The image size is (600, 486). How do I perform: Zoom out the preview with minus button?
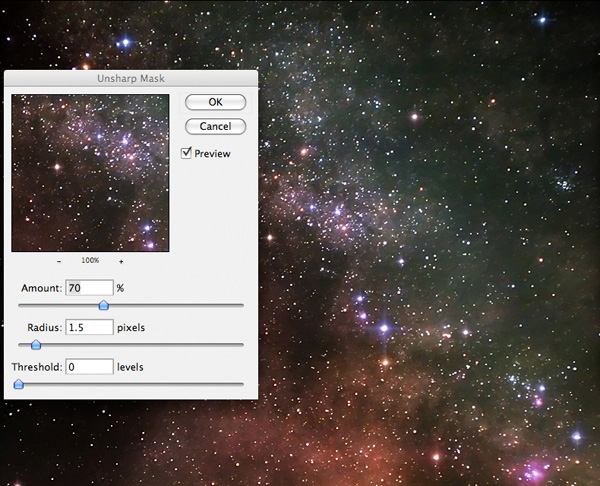tap(59, 261)
